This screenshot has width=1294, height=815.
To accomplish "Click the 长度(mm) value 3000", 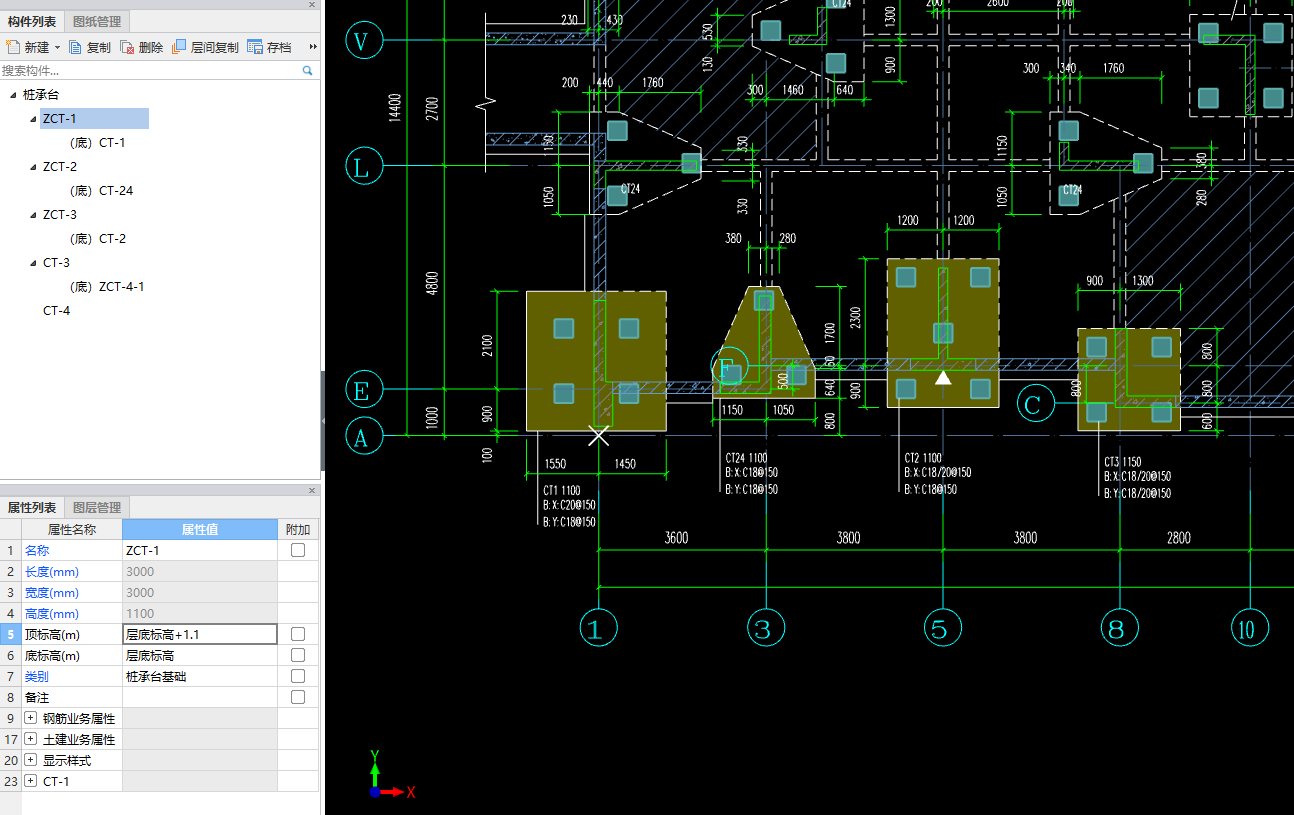I will [x=200, y=571].
